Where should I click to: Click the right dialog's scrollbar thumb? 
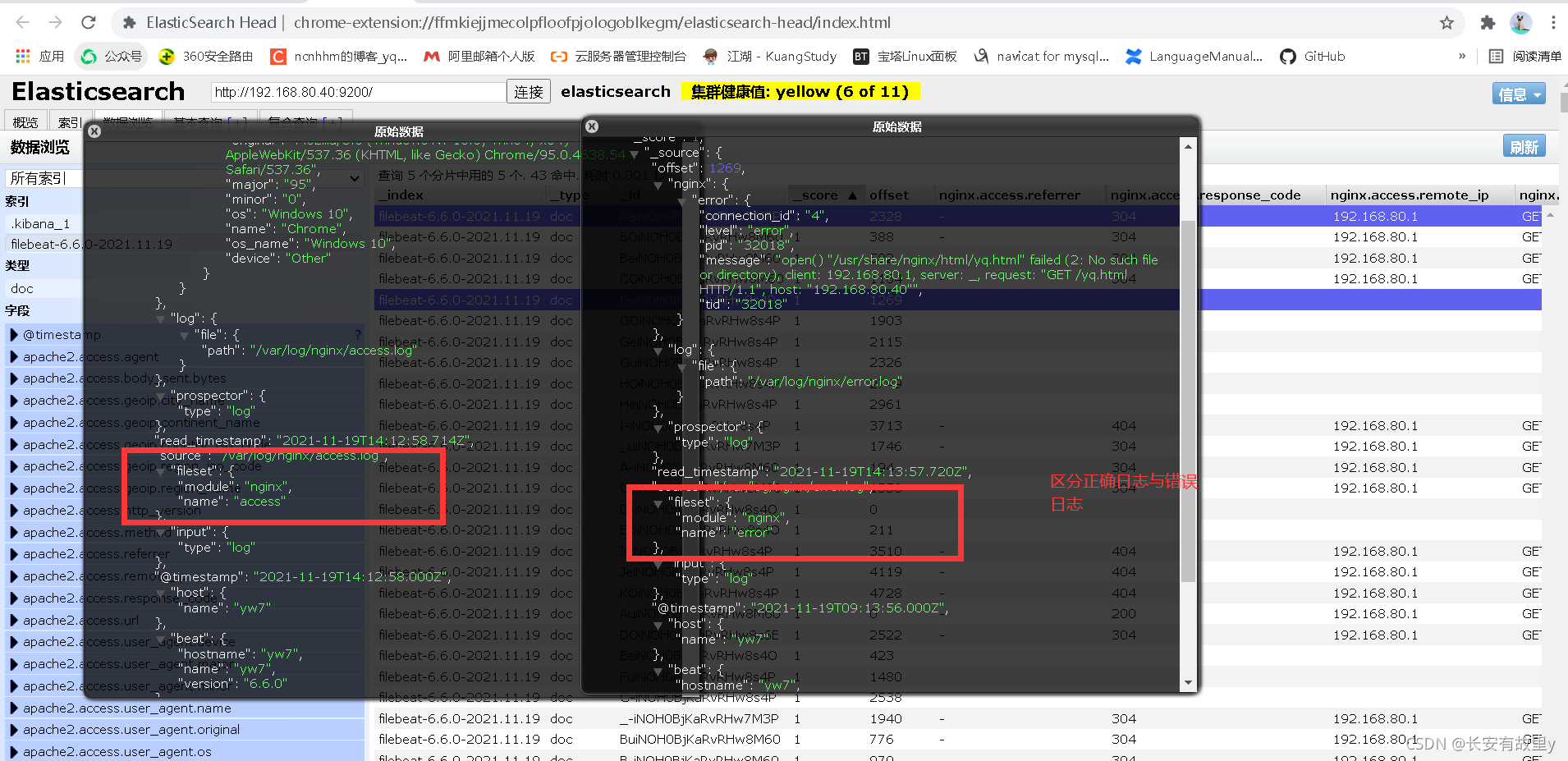tap(1187, 401)
